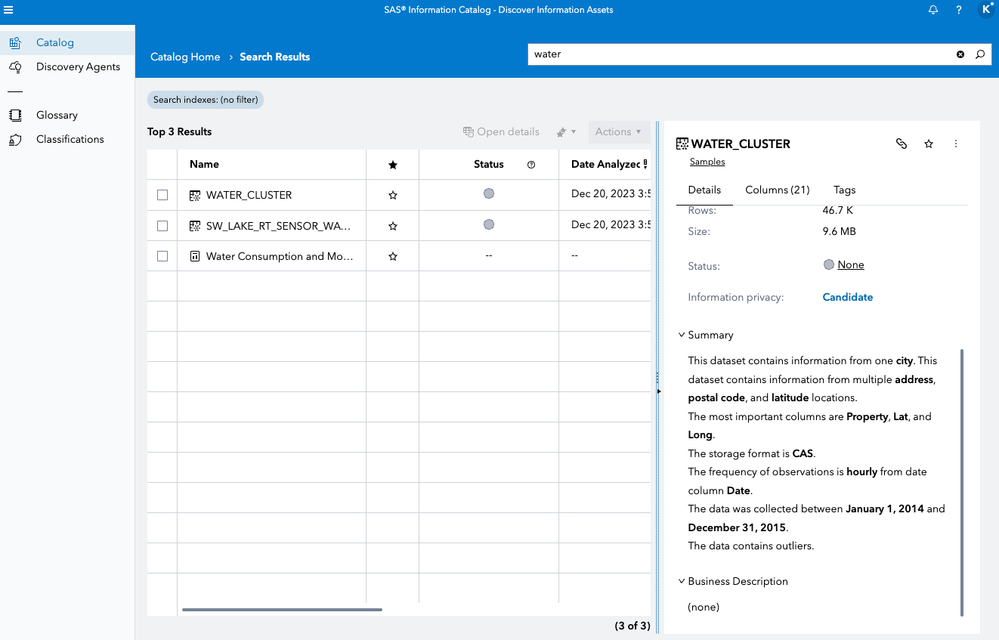Image resolution: width=999 pixels, height=640 pixels.
Task: Collapse the Business Description section
Action: tap(681, 581)
